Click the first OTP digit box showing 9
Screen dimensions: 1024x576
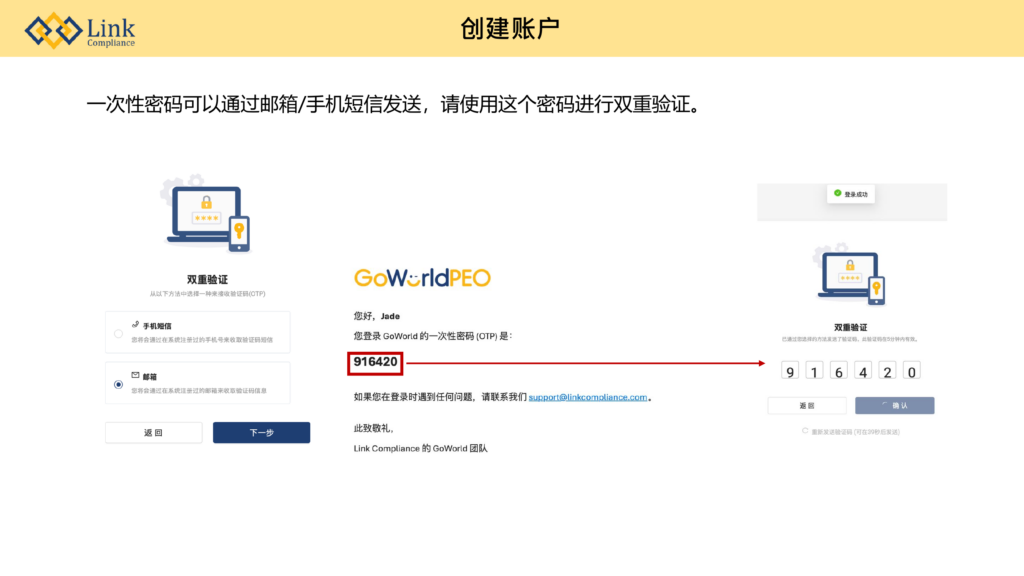[x=790, y=372]
